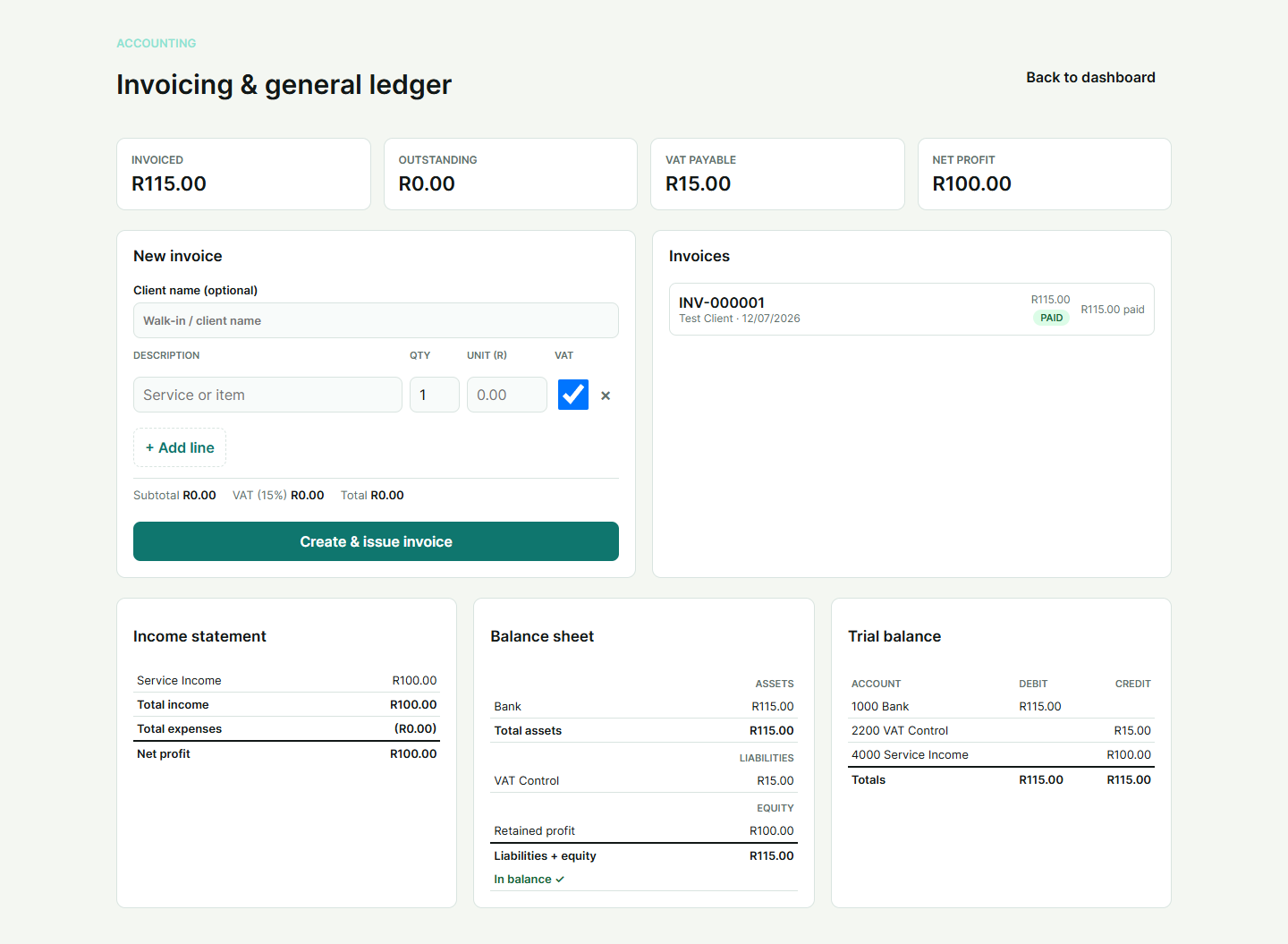This screenshot has height=944, width=1288.
Task: Click the Invoicing & general ledger title
Action: pyautogui.click(x=284, y=84)
